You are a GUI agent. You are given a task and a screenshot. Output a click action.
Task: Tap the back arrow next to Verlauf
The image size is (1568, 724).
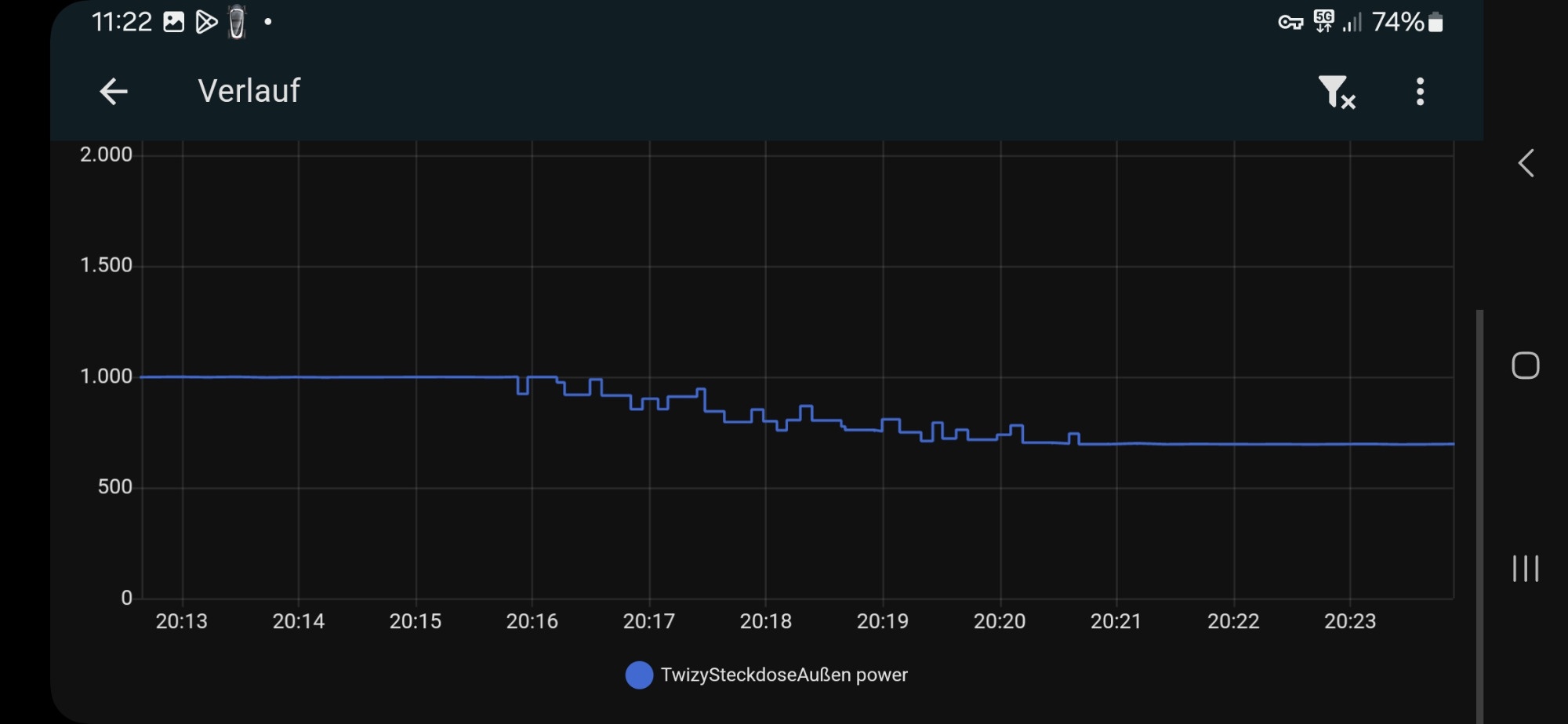coord(114,92)
